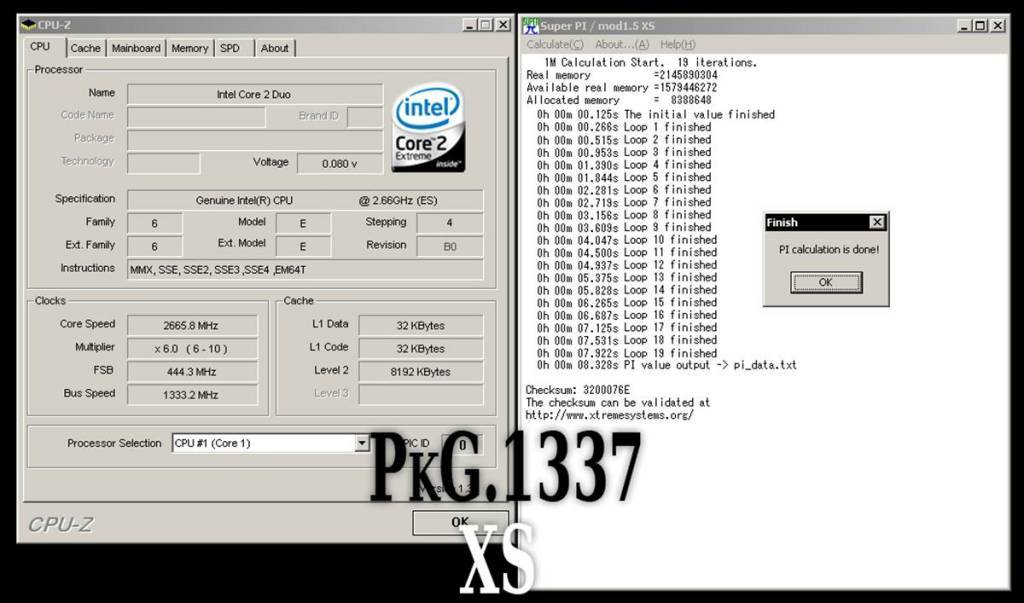Image resolution: width=1024 pixels, height=603 pixels.
Task: Click the 'Loop 1 finished' line
Action: [624, 127]
